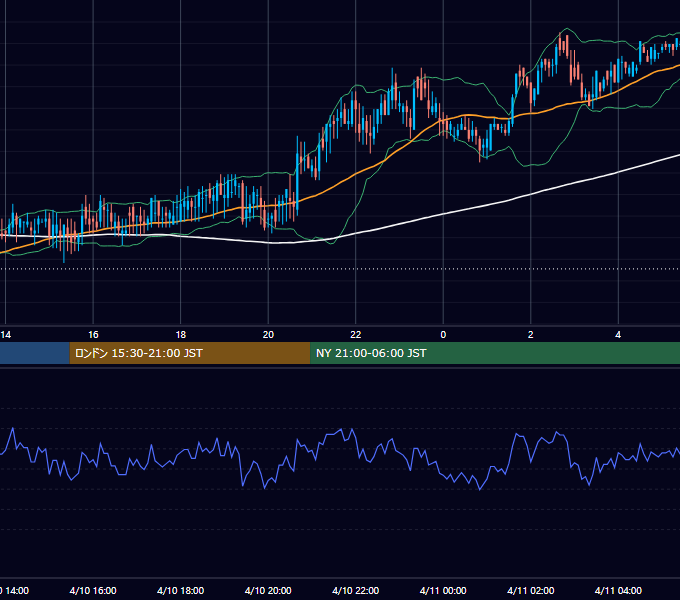This screenshot has height=600, width=680.
Task: Click the tallest candlestick peak near 3 o'clock
Action: coord(561,42)
